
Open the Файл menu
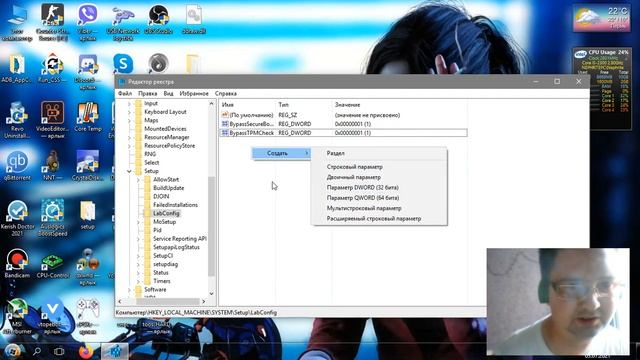point(125,93)
